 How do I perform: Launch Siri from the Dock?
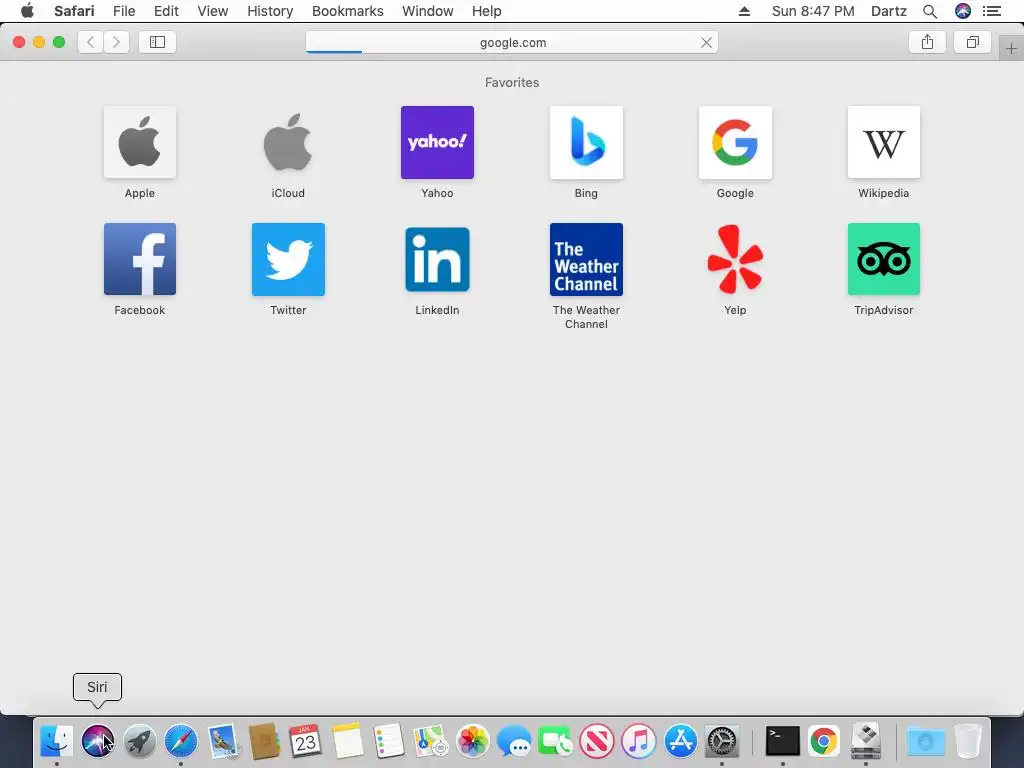point(98,741)
